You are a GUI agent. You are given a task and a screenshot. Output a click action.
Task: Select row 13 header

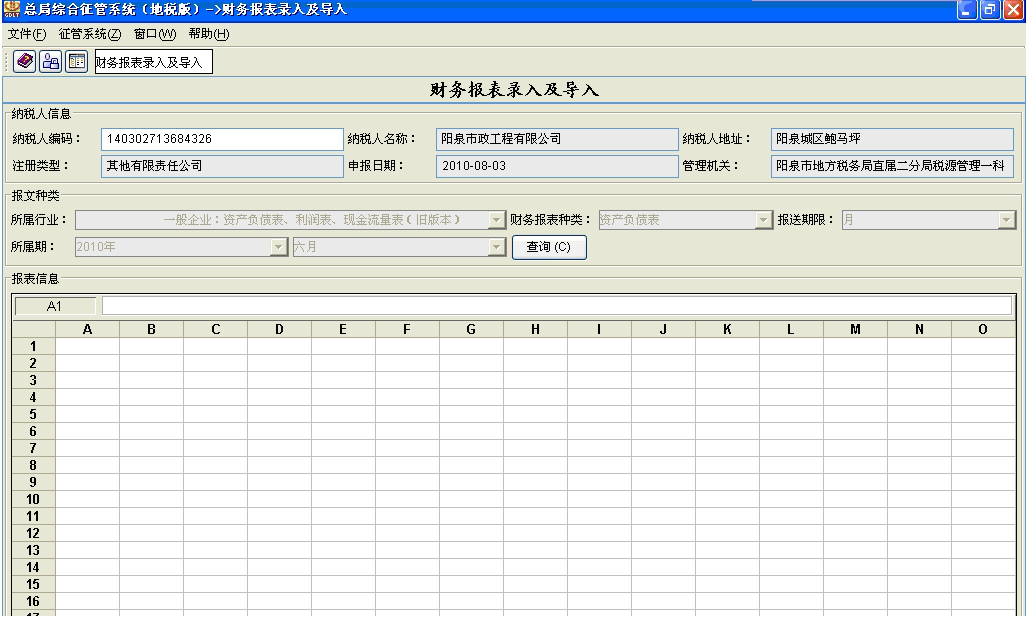point(33,550)
